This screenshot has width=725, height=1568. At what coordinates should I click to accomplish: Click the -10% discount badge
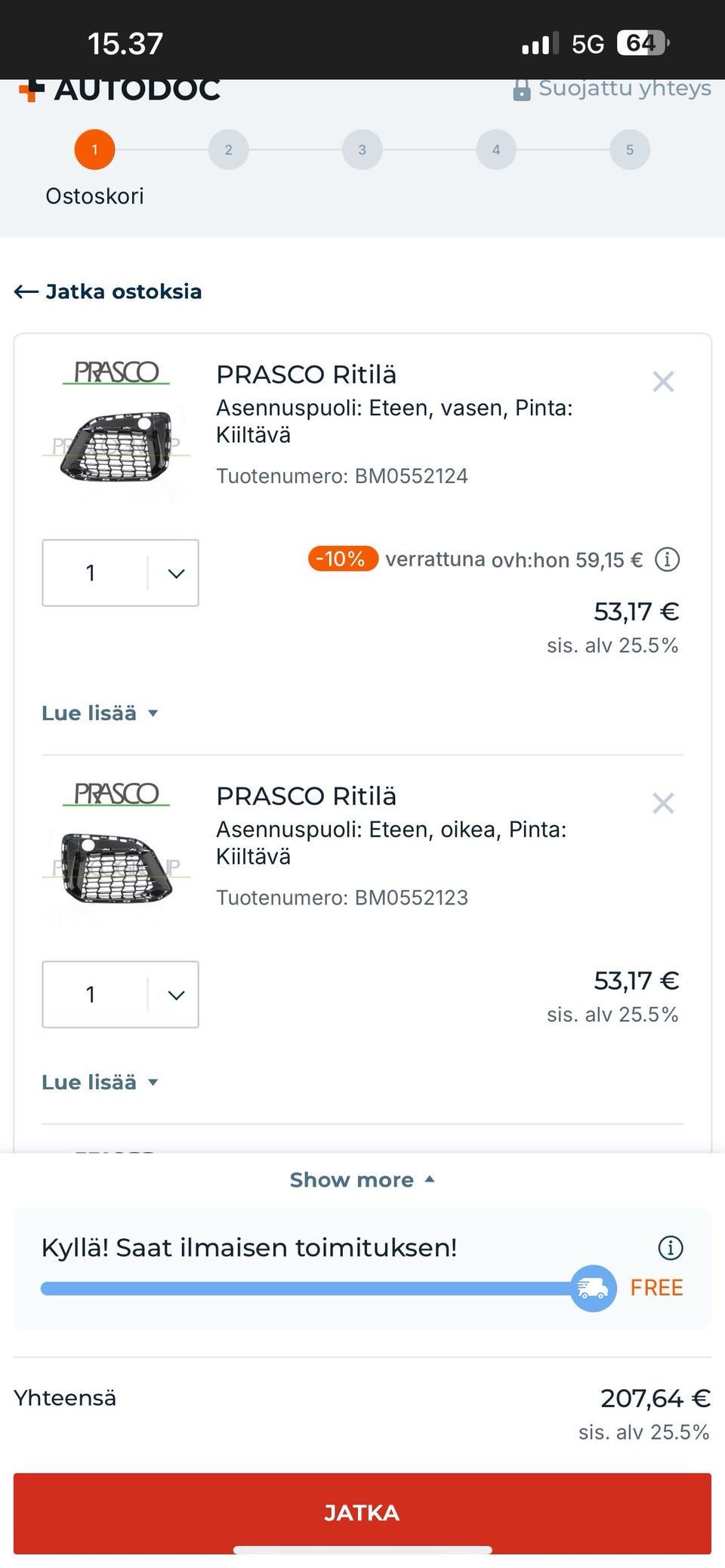click(x=342, y=559)
